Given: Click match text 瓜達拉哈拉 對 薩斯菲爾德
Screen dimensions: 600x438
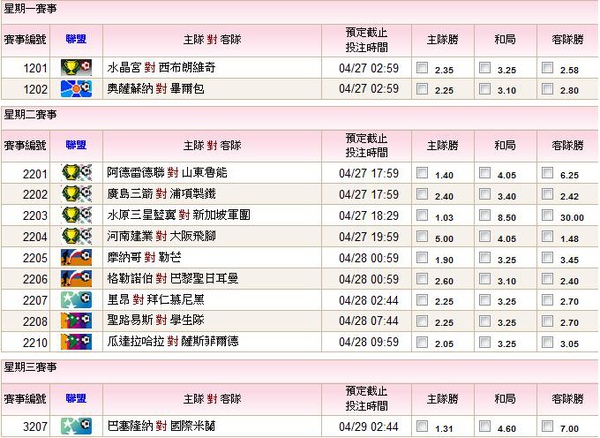Looking at the screenshot, I should coord(173,342).
